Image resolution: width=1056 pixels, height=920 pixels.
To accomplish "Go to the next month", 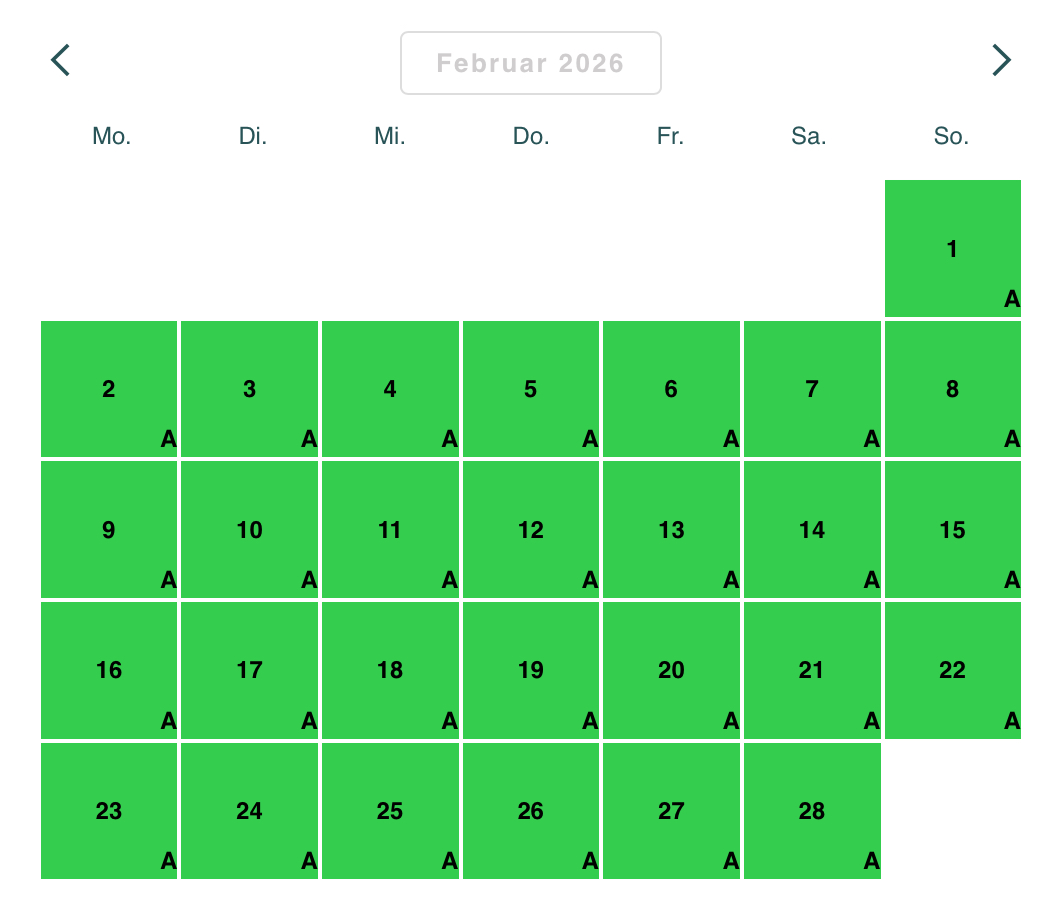I will click(x=1000, y=61).
